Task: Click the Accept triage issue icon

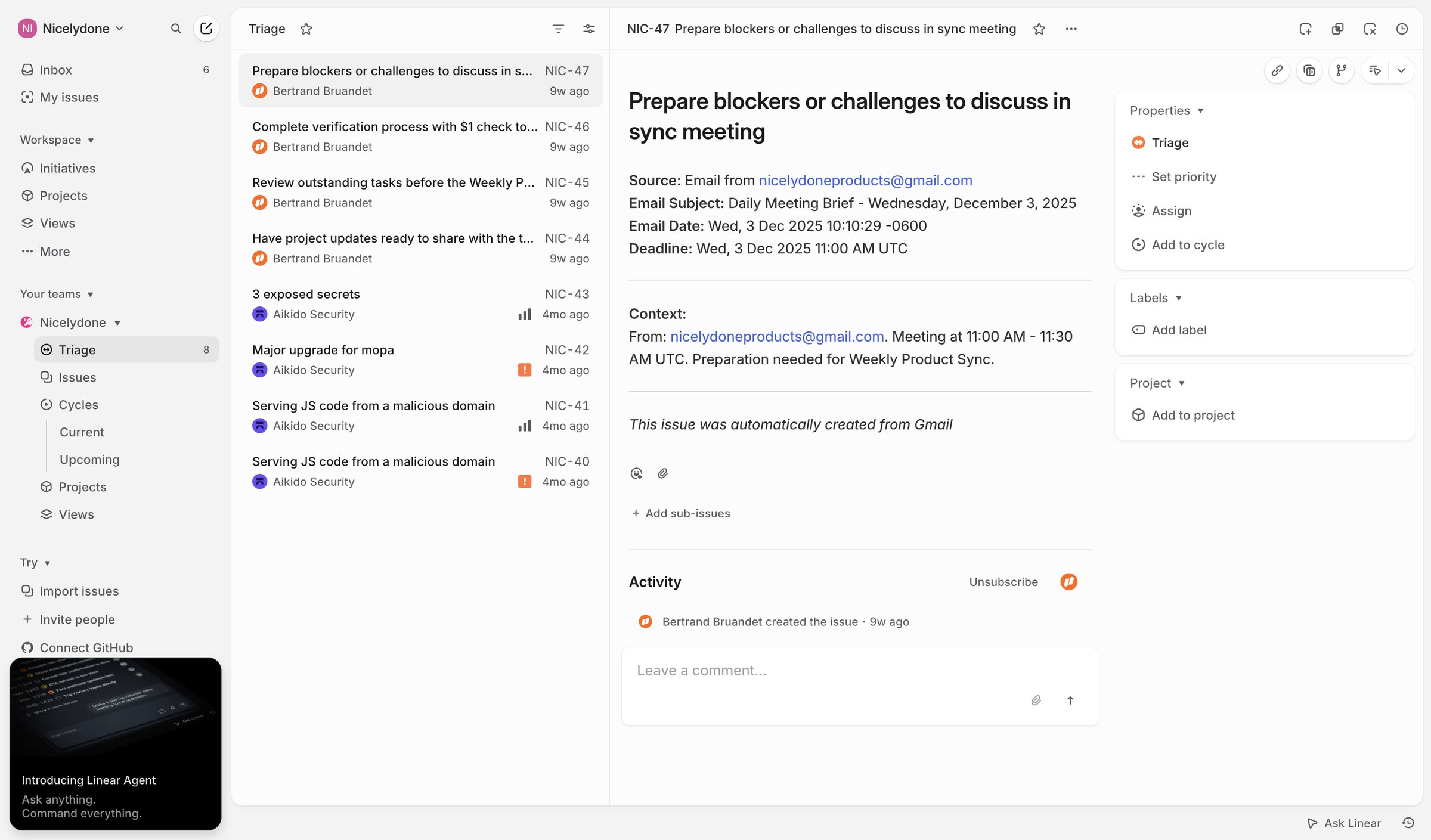Action: (x=1305, y=29)
